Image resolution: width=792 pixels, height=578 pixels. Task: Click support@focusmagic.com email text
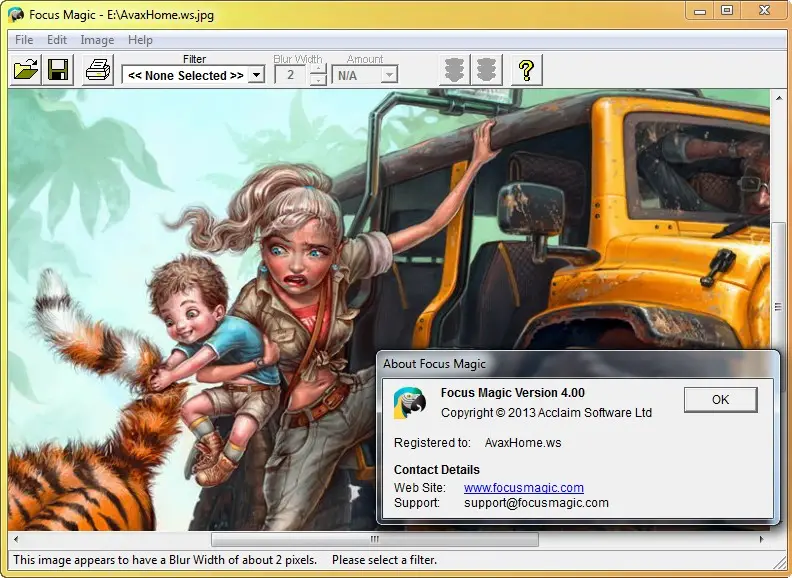pyautogui.click(x=536, y=503)
